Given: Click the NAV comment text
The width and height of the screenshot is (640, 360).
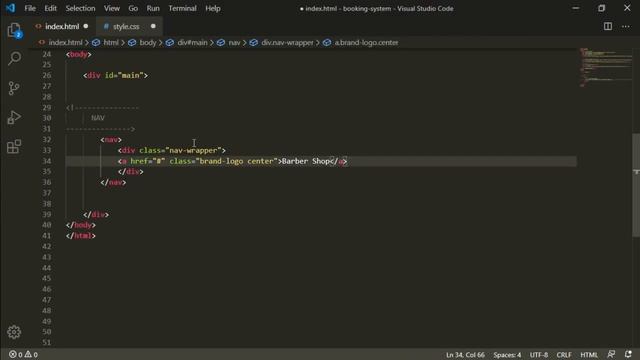Looking at the screenshot, I should 98,118.
